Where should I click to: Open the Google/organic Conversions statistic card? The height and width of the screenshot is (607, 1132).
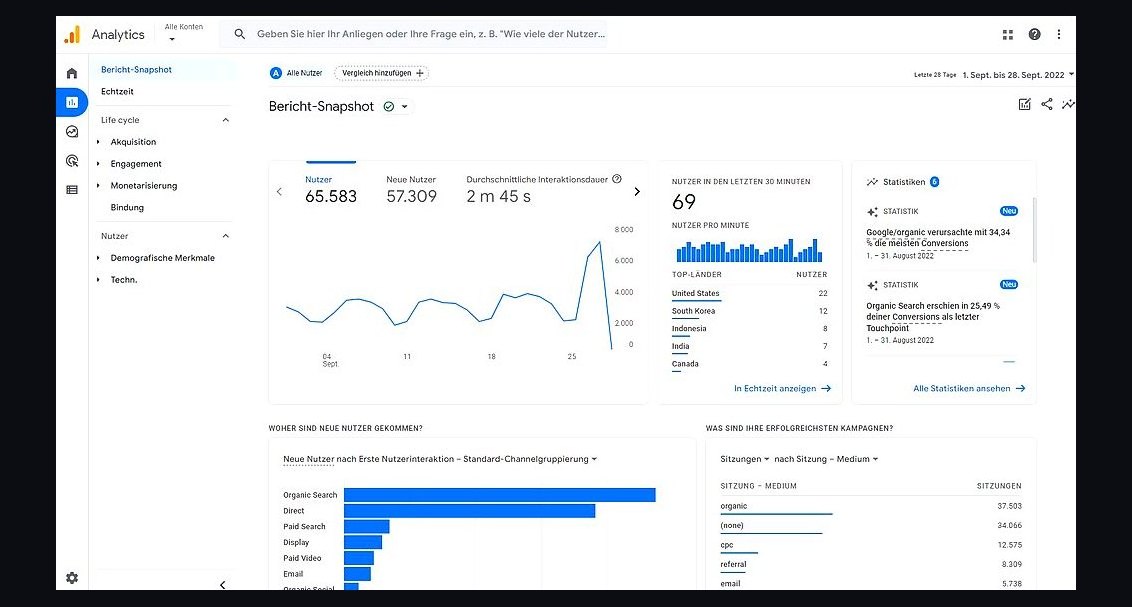coord(942,233)
